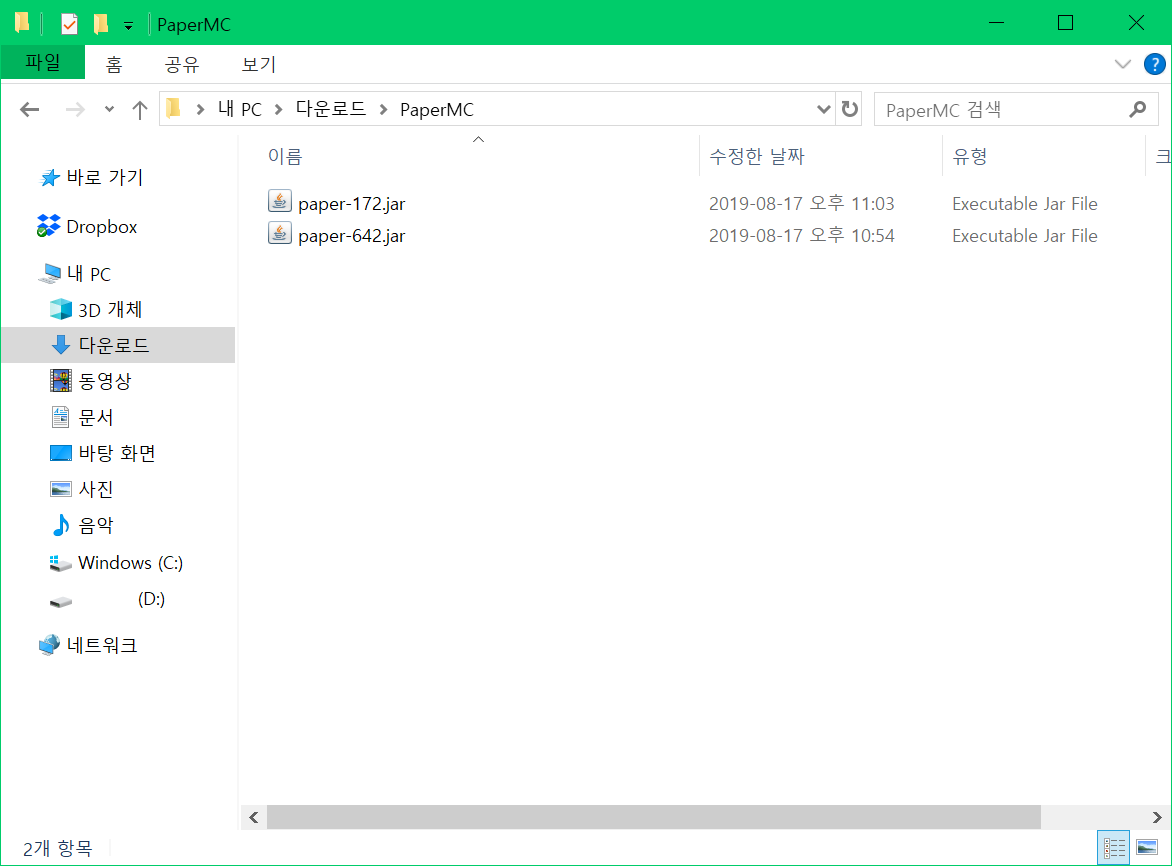Switch to the 보기 ribbon tab
Image resolution: width=1172 pixels, height=866 pixels.
tap(259, 64)
